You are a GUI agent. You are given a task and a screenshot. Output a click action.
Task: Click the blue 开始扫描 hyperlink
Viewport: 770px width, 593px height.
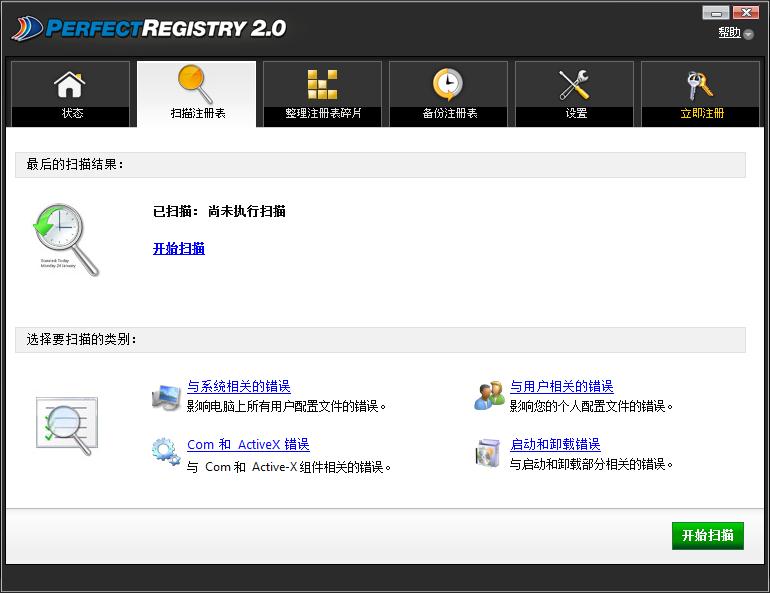179,249
